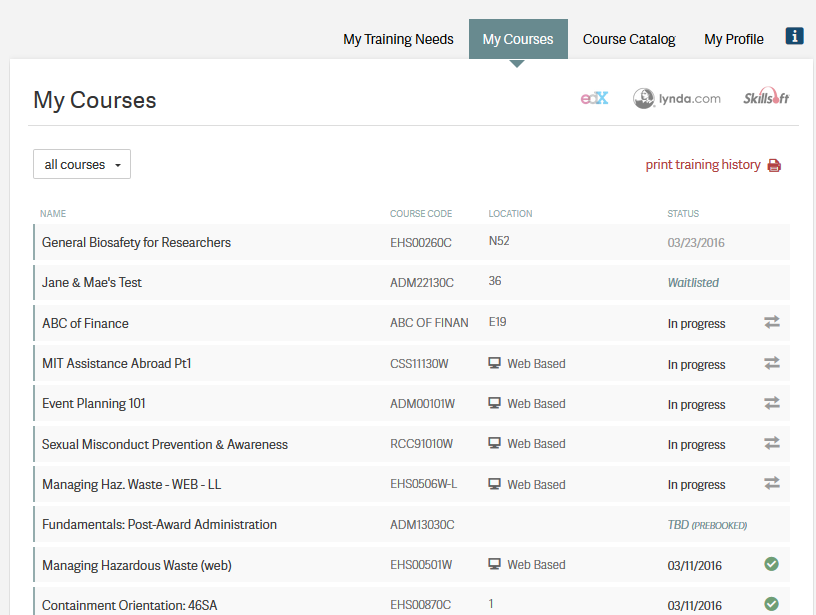Click status date 03/23/2016
This screenshot has width=816, height=615.
(x=696, y=242)
